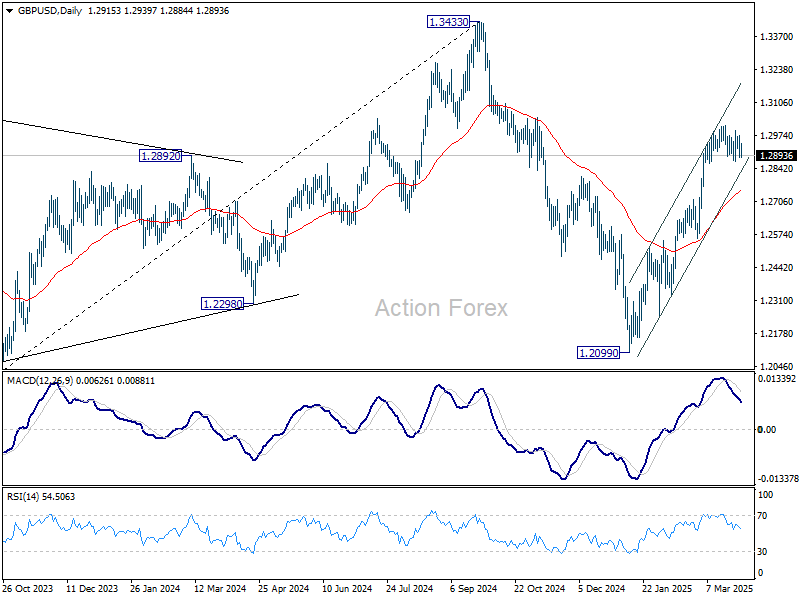The width and height of the screenshot is (800, 600).
Task: Select the 1.28920 price label
Action: pyautogui.click(x=160, y=156)
